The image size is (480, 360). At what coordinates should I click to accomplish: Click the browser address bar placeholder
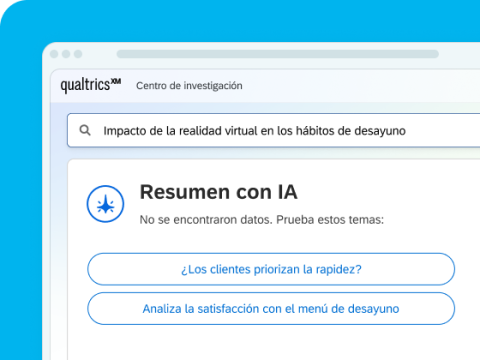click(x=278, y=54)
